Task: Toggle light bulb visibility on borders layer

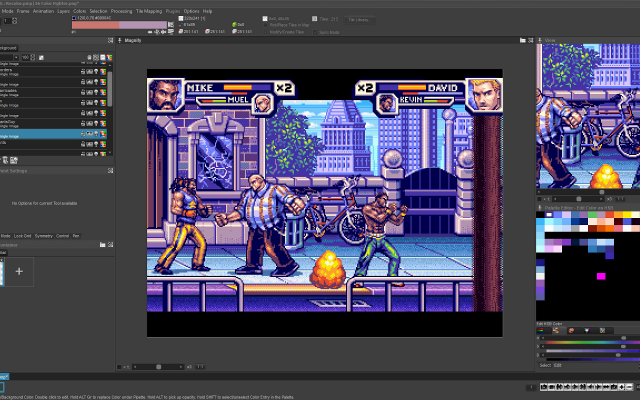Action: click(96, 71)
